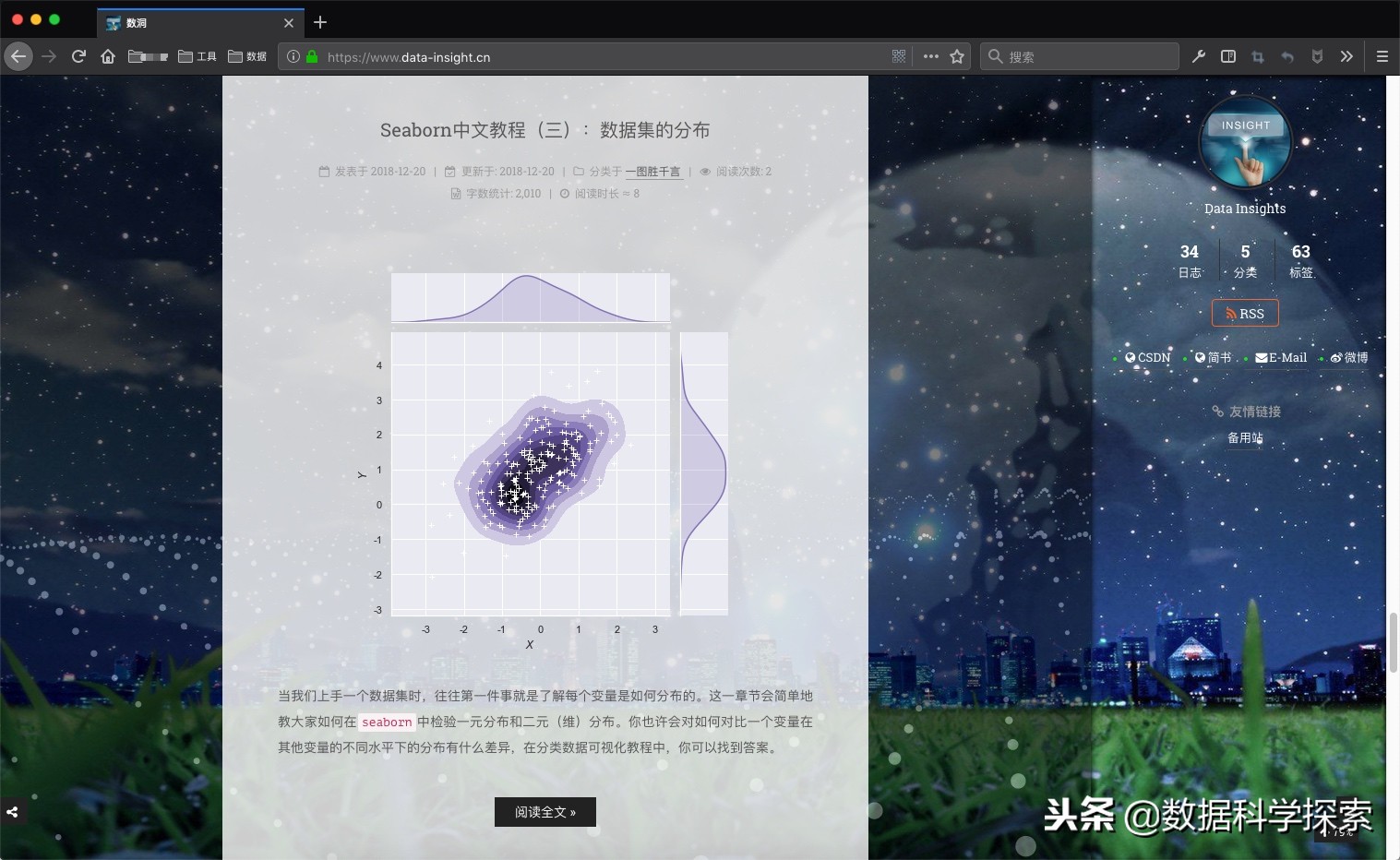Screen dimensions: 1400x860
Task: Open a new browser tab
Action: tap(320, 22)
